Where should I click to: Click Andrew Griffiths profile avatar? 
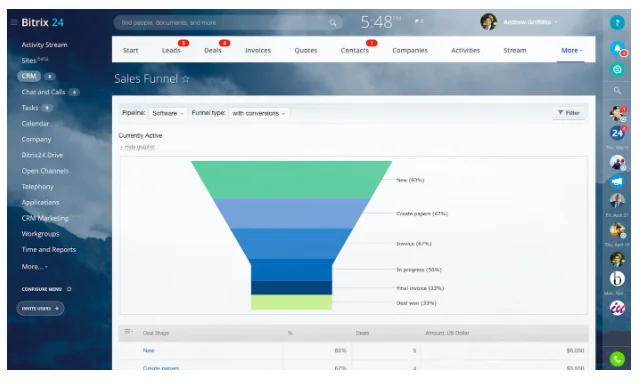pyautogui.click(x=488, y=22)
